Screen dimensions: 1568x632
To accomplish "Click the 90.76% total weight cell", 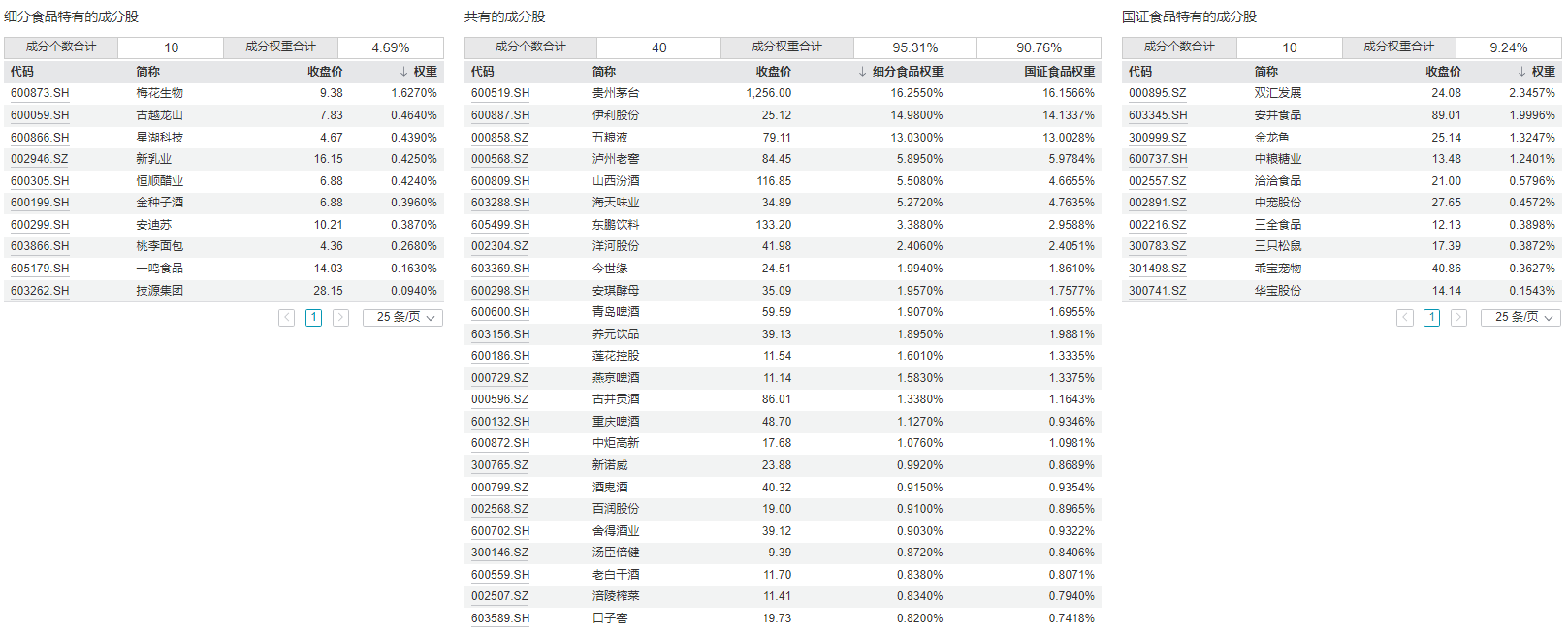I will [1040, 47].
